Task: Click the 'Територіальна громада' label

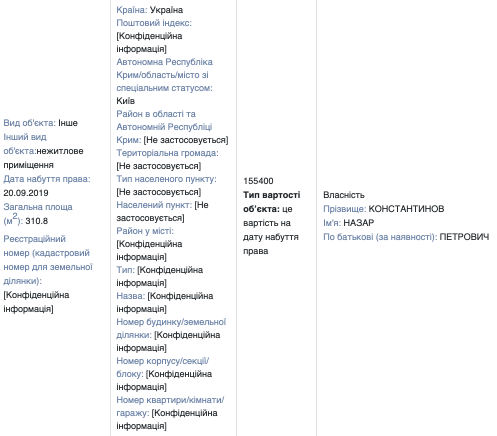Action: click(167, 153)
